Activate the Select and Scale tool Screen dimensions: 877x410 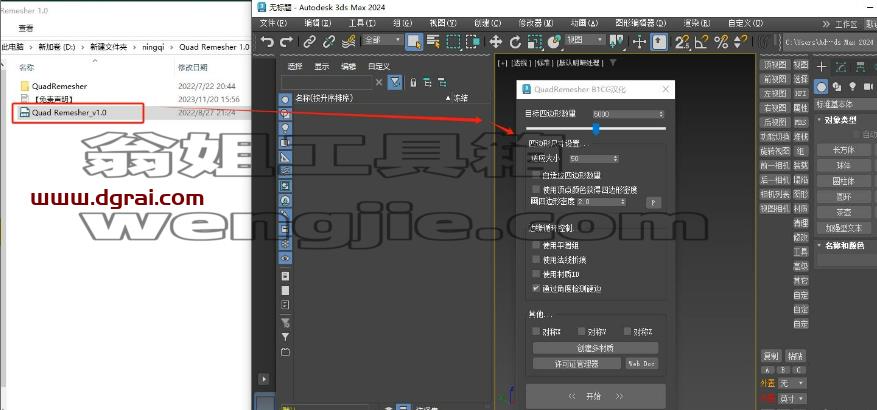(535, 41)
